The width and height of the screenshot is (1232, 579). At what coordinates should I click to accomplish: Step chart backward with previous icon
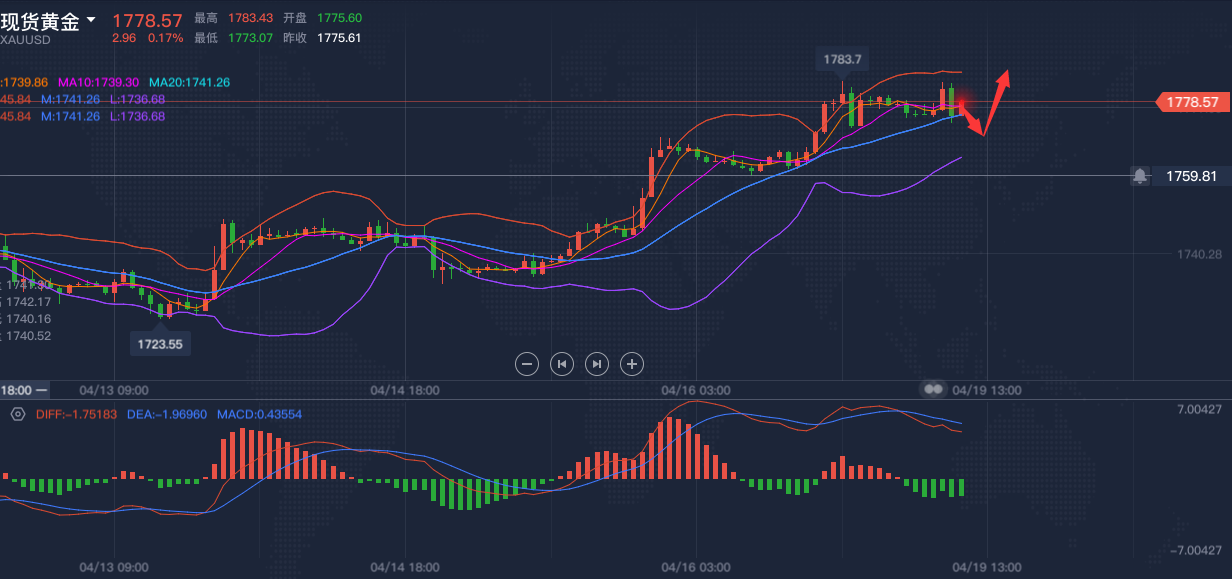click(562, 364)
